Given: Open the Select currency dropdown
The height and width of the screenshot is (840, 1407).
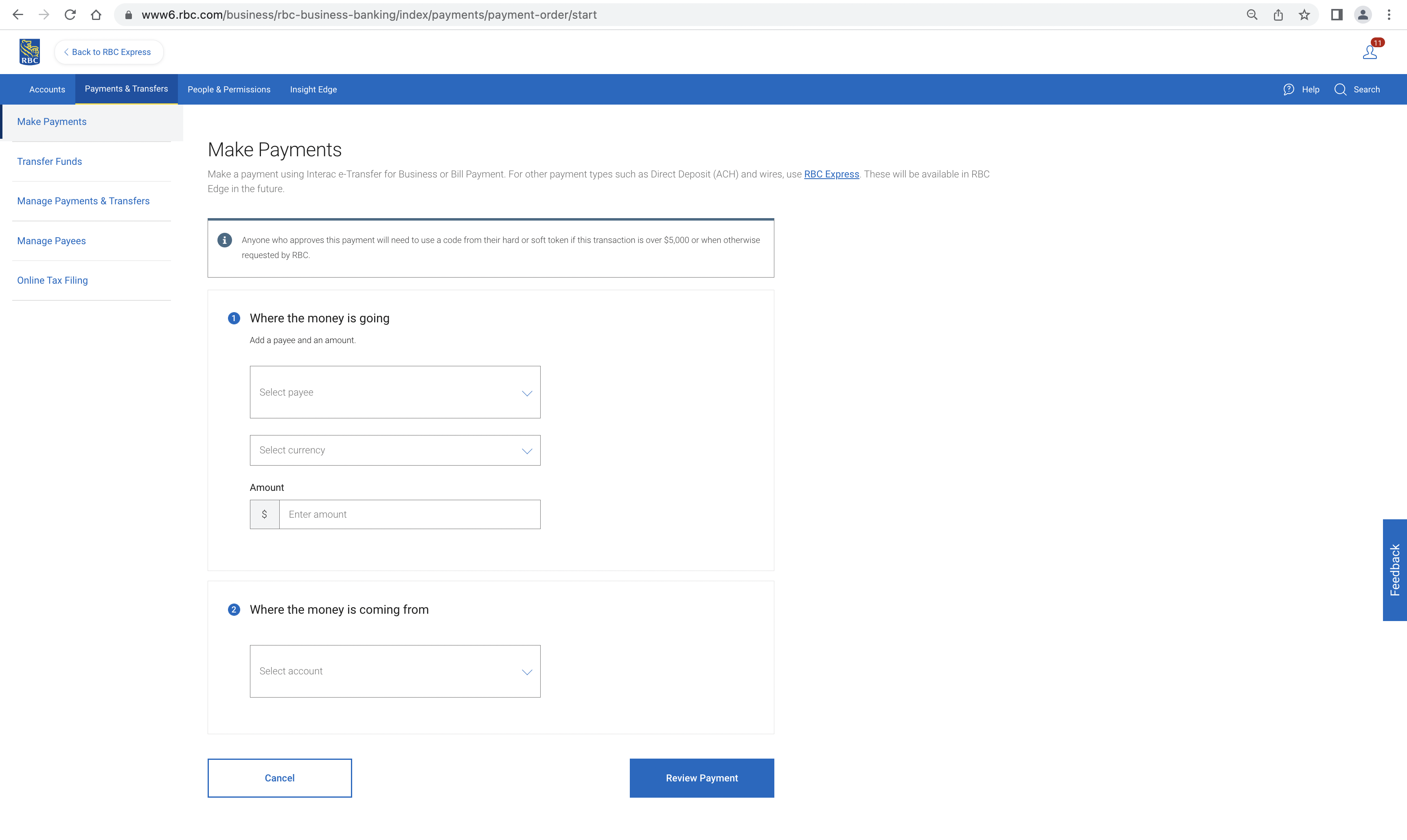Looking at the screenshot, I should pyautogui.click(x=394, y=451).
